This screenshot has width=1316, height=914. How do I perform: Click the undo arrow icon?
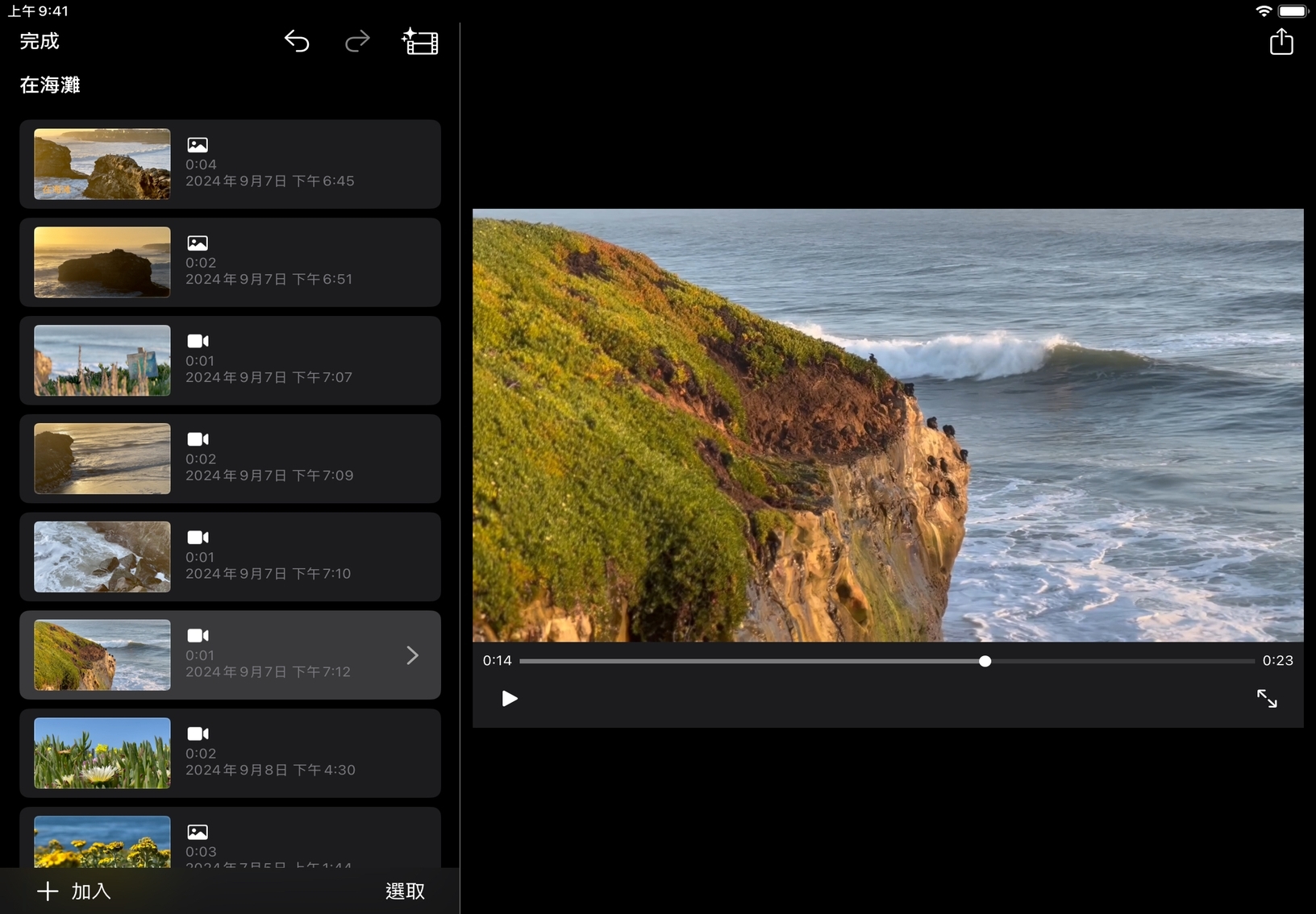pos(297,41)
